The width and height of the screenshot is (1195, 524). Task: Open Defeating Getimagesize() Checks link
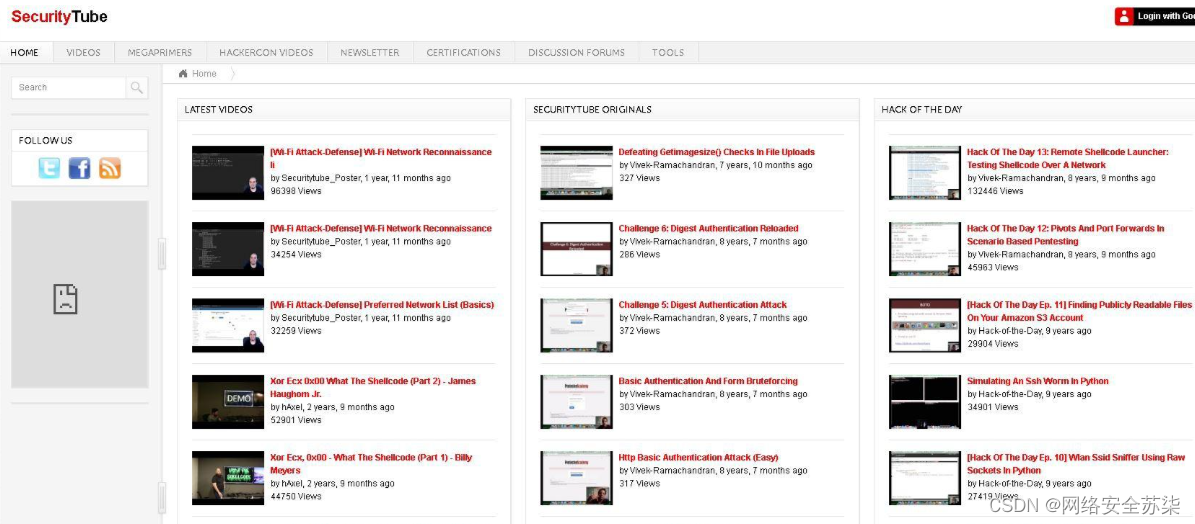[x=717, y=152]
